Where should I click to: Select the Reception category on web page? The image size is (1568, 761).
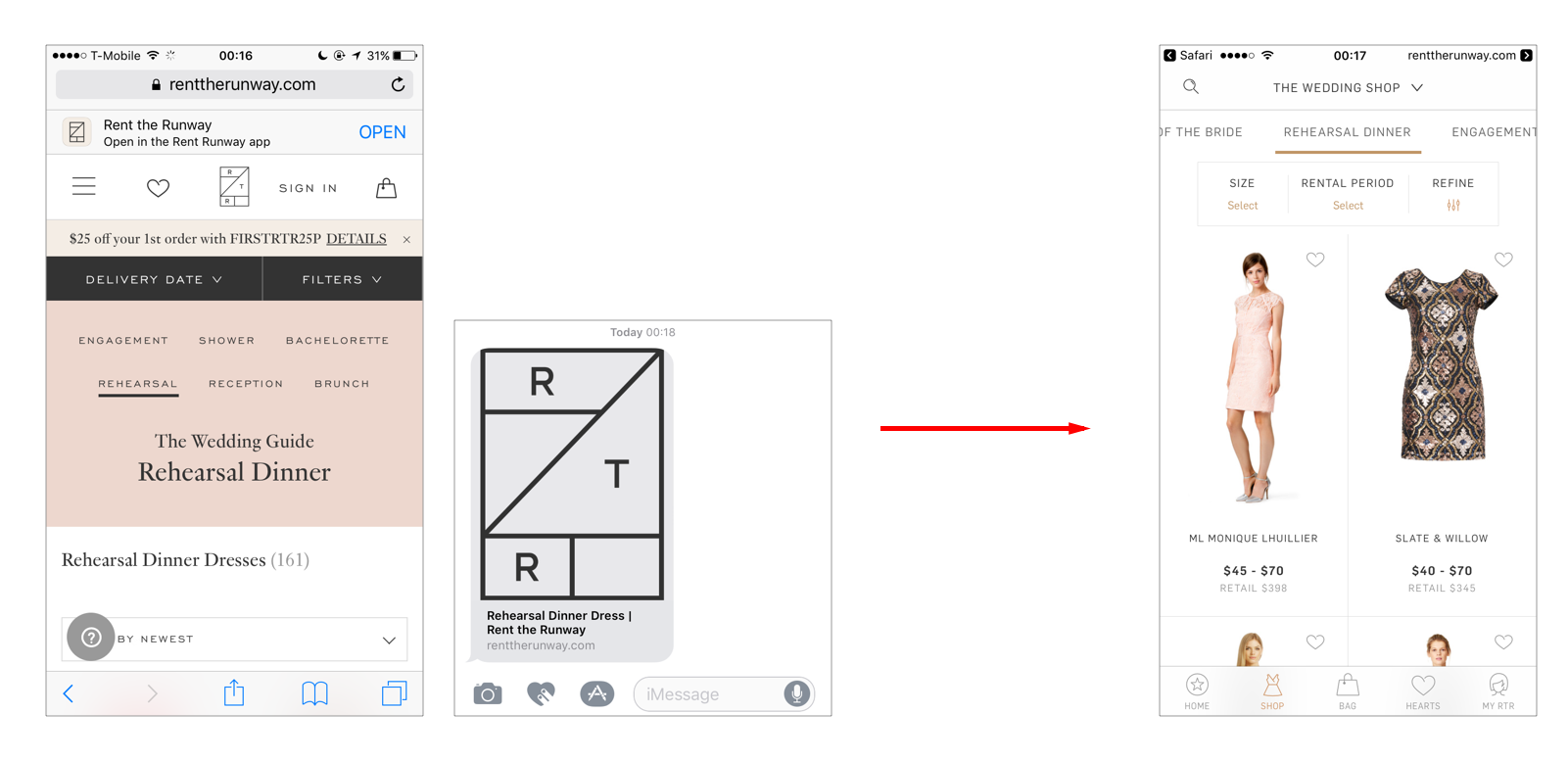click(x=246, y=384)
